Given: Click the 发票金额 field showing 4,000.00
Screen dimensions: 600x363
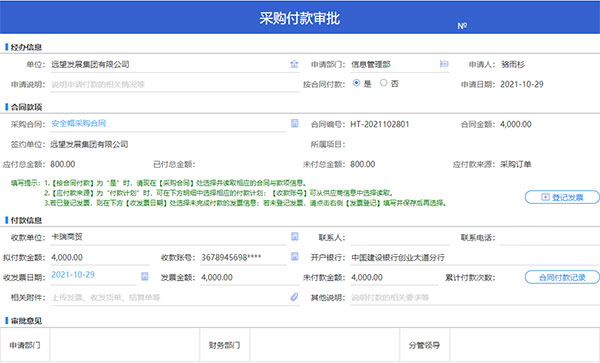Looking at the screenshot, I should pos(249,278).
